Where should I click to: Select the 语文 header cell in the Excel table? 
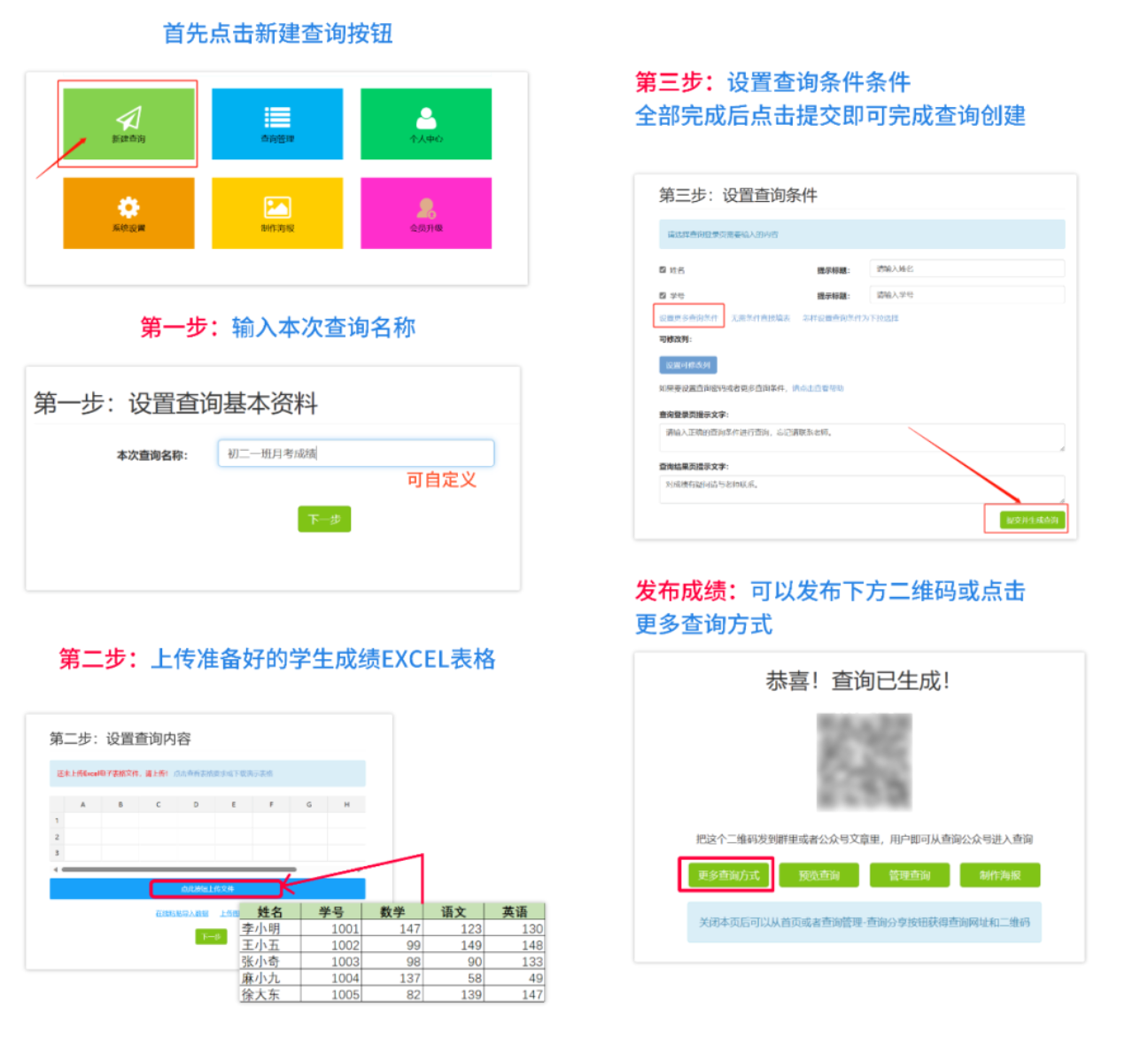tap(454, 911)
